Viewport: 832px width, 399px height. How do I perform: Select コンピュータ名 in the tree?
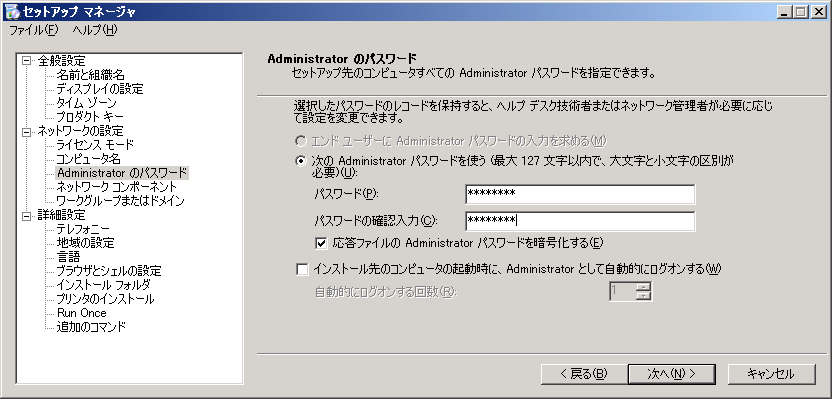89,159
